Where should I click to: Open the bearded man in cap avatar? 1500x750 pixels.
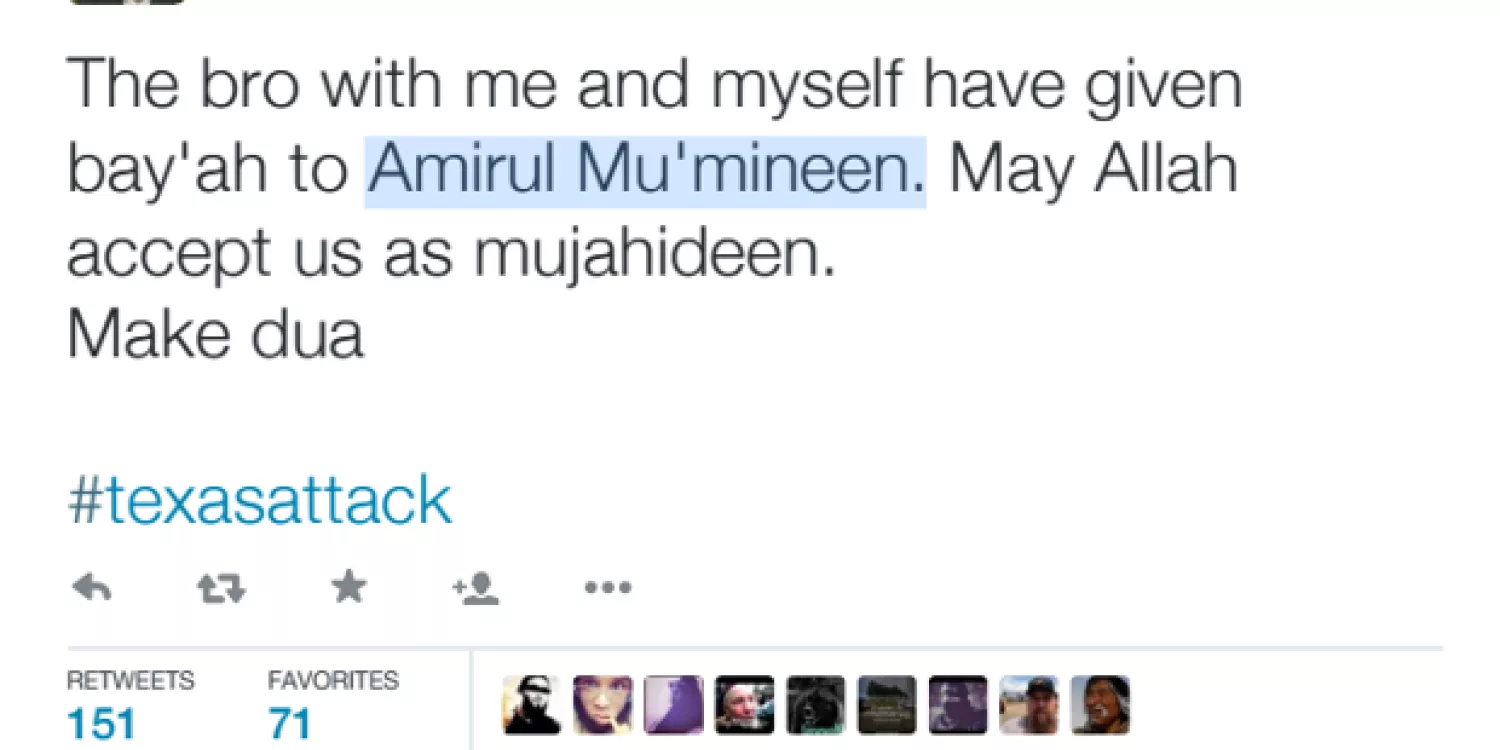tap(1029, 705)
